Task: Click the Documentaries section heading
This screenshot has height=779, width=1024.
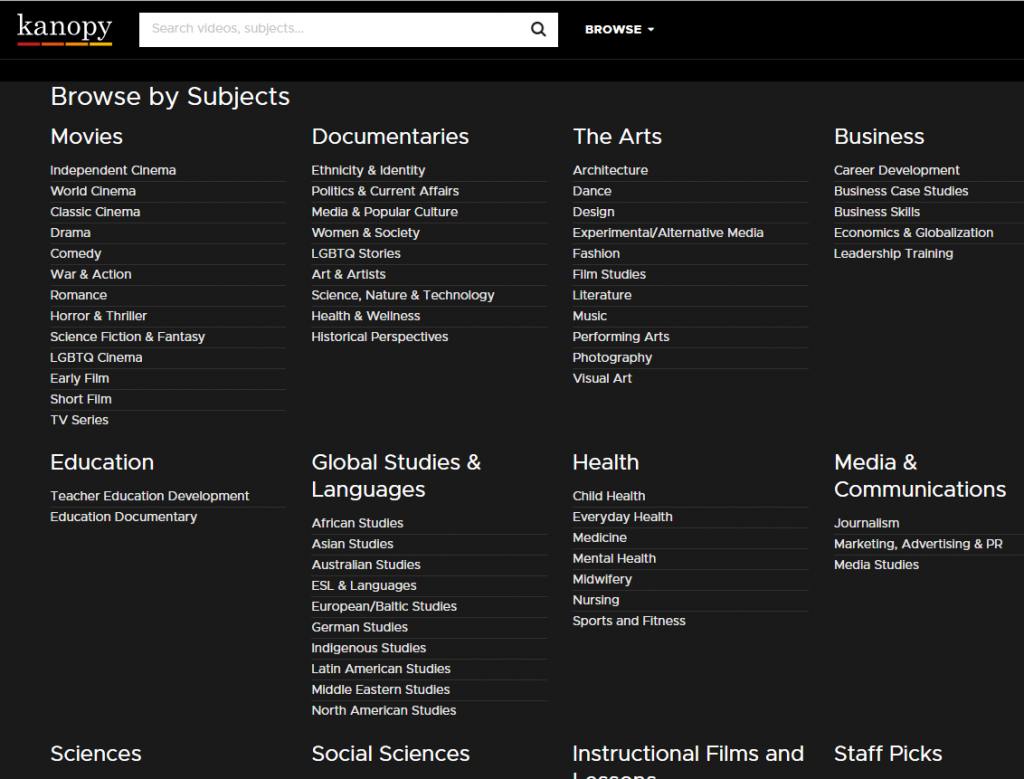Action: tap(390, 137)
